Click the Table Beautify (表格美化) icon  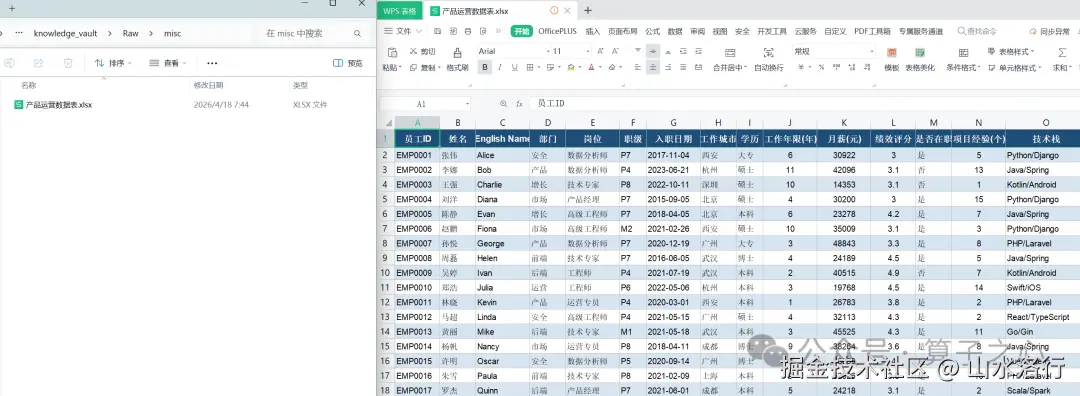920,52
